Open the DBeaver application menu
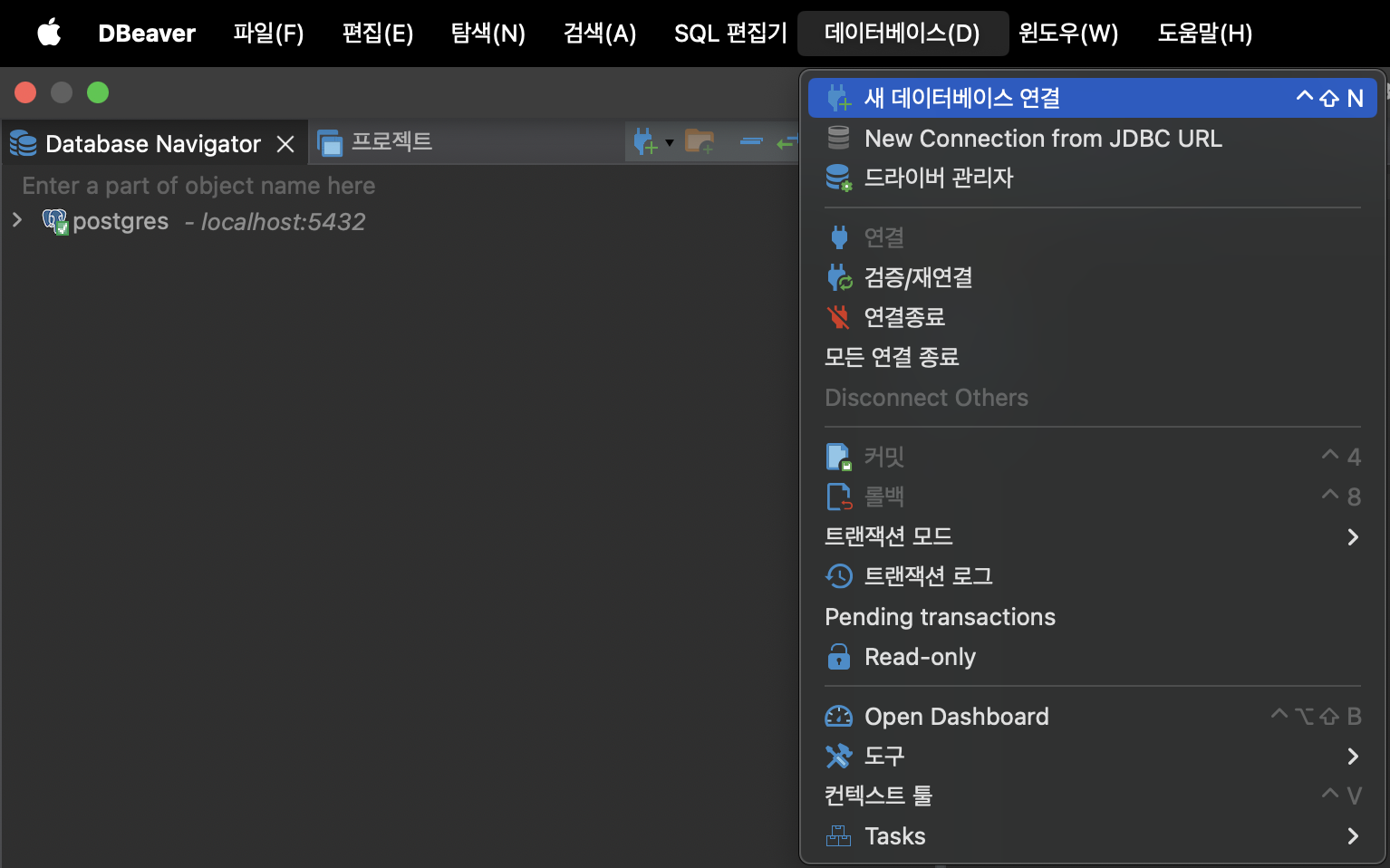 pos(147,34)
